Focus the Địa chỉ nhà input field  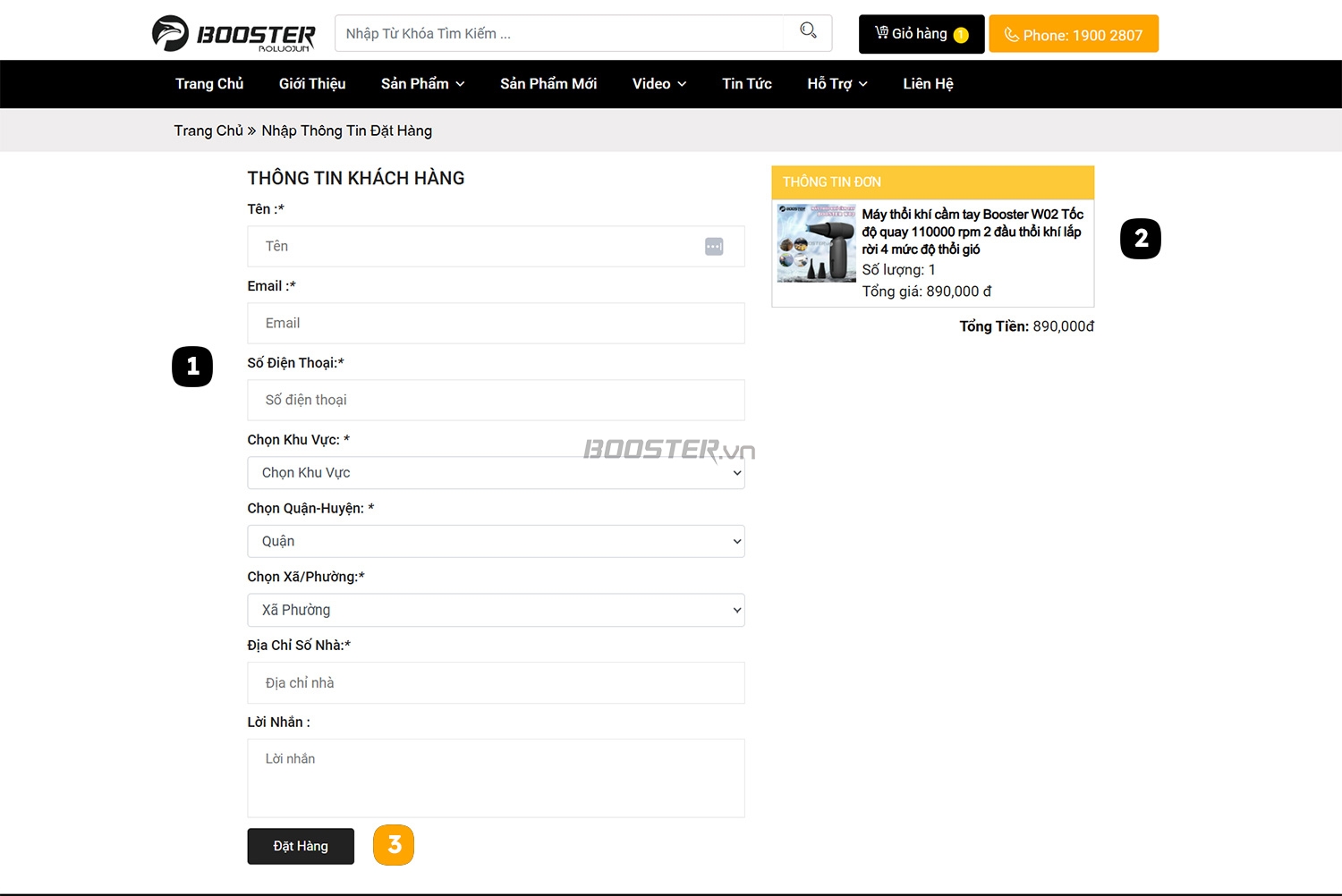pos(496,683)
